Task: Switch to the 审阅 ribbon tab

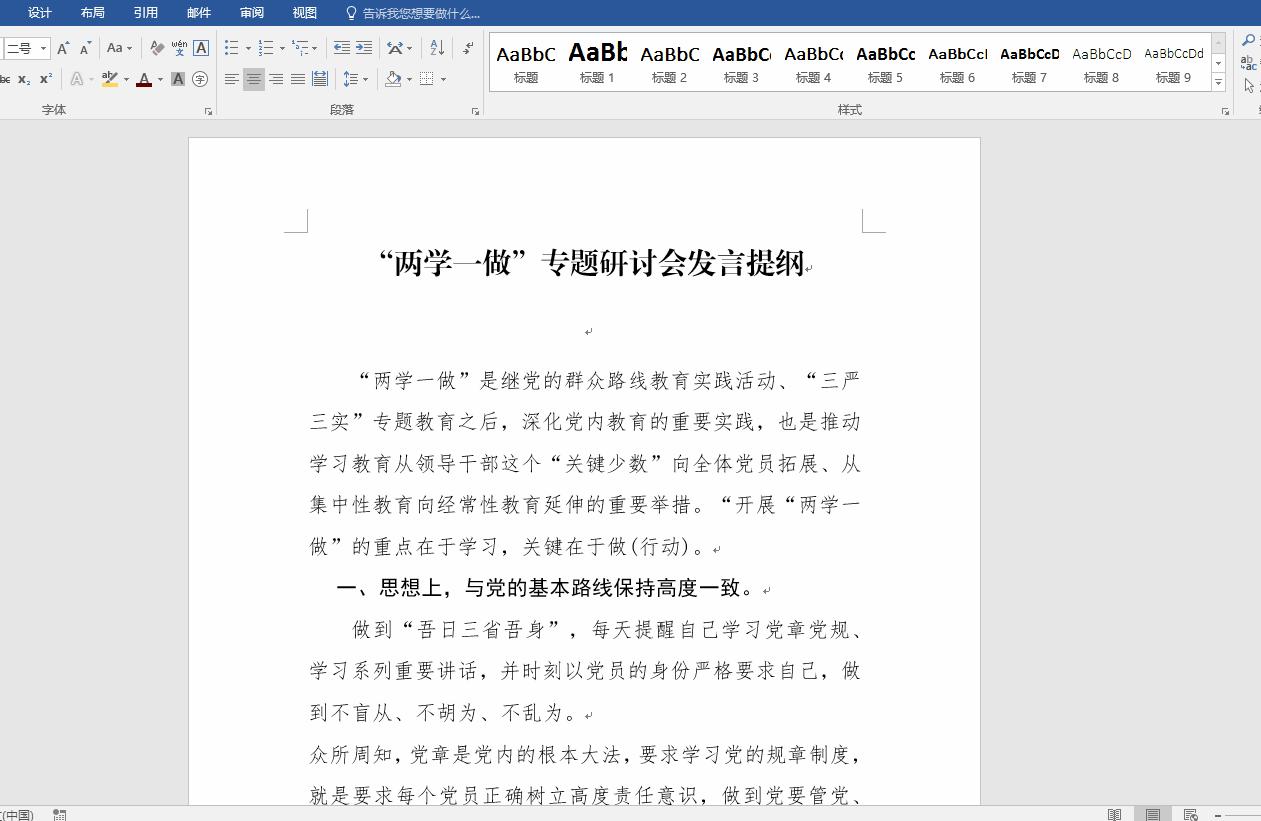Action: [x=251, y=13]
